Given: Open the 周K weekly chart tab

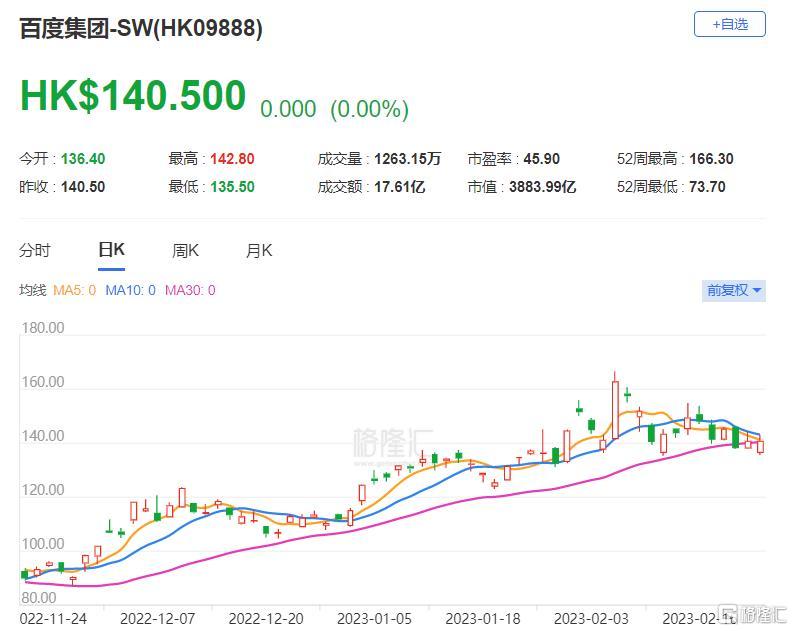Looking at the screenshot, I should tap(185, 250).
